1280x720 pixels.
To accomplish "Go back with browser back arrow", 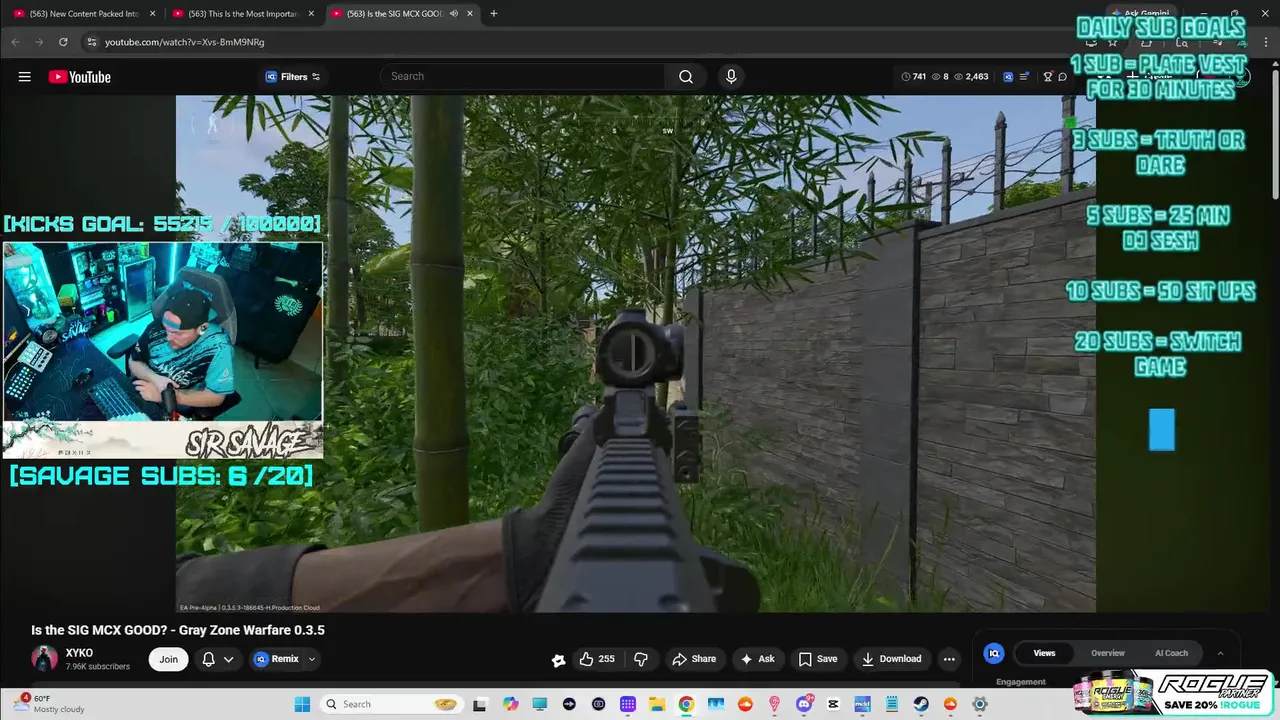I will pos(15,42).
